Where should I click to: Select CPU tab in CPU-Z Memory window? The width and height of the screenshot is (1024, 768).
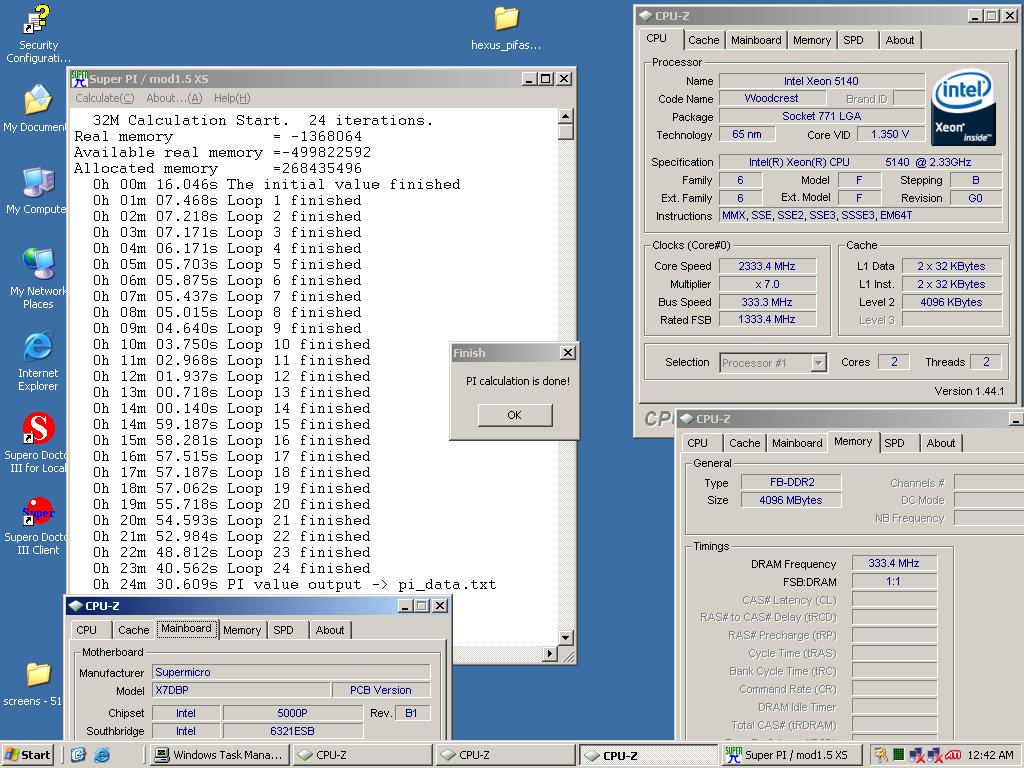tap(697, 443)
